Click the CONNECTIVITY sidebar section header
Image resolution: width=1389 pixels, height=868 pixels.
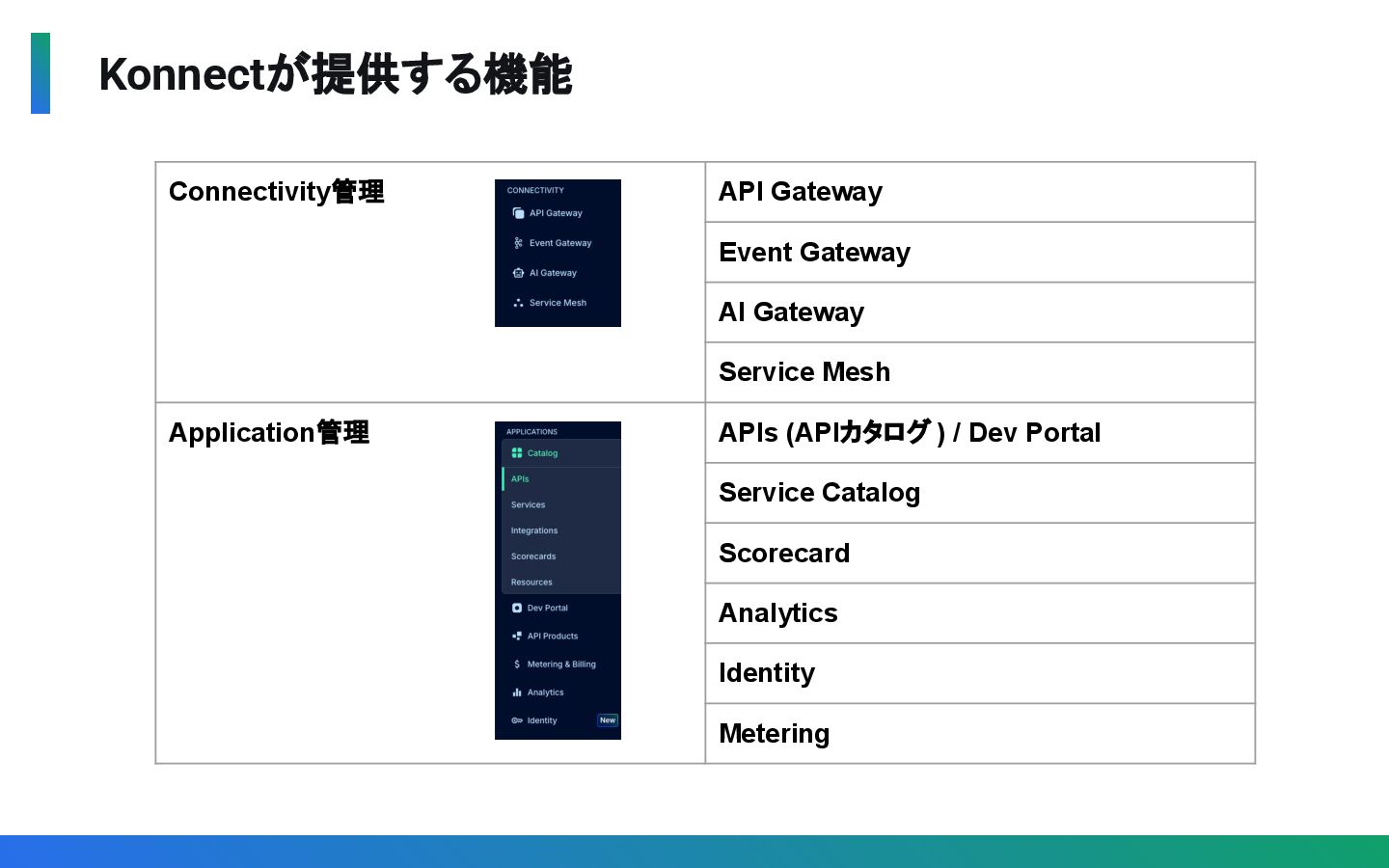(535, 191)
